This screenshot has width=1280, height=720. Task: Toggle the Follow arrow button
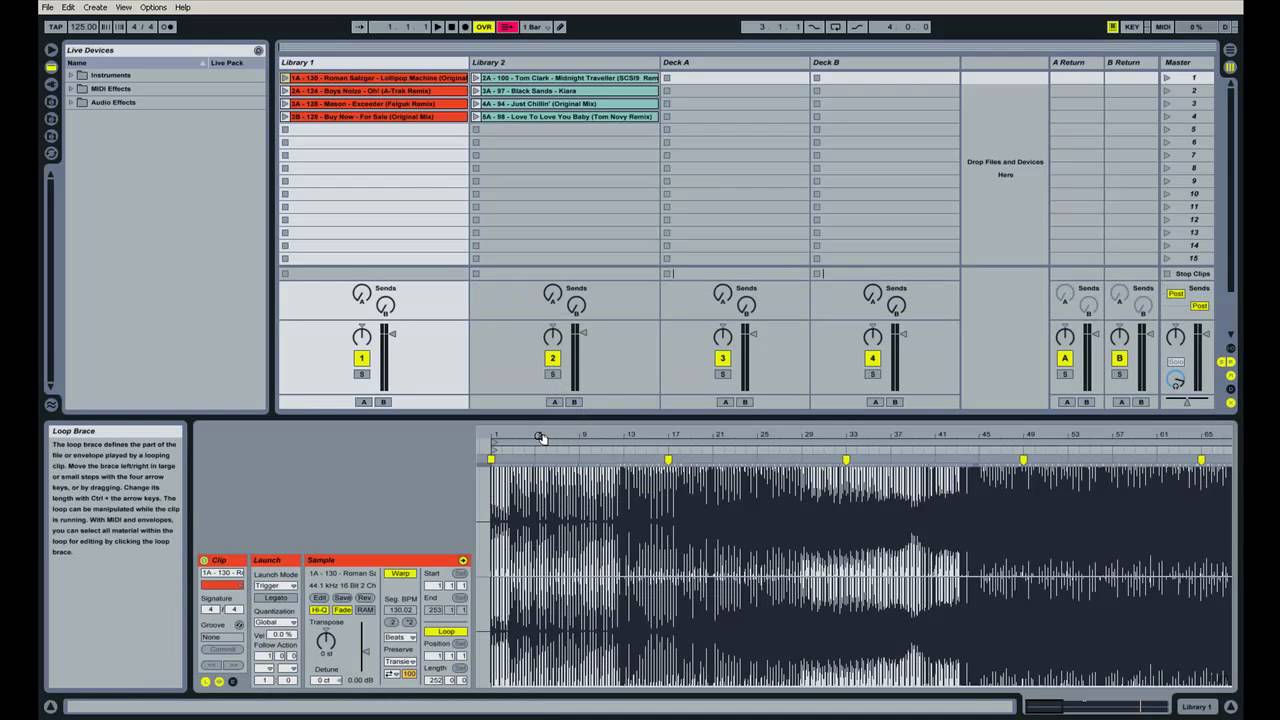(360, 27)
